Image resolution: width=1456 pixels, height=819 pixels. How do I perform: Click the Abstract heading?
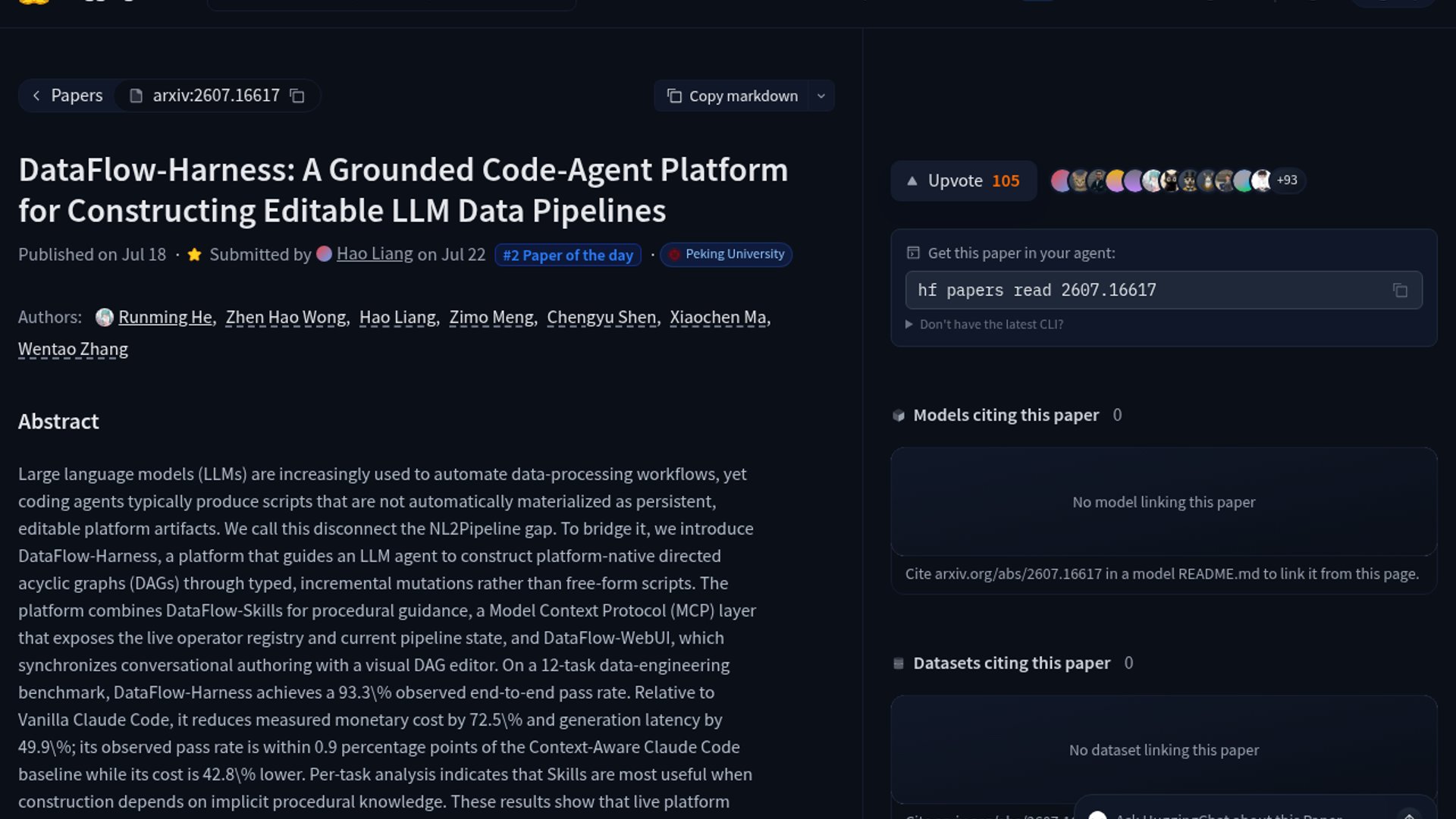point(58,422)
